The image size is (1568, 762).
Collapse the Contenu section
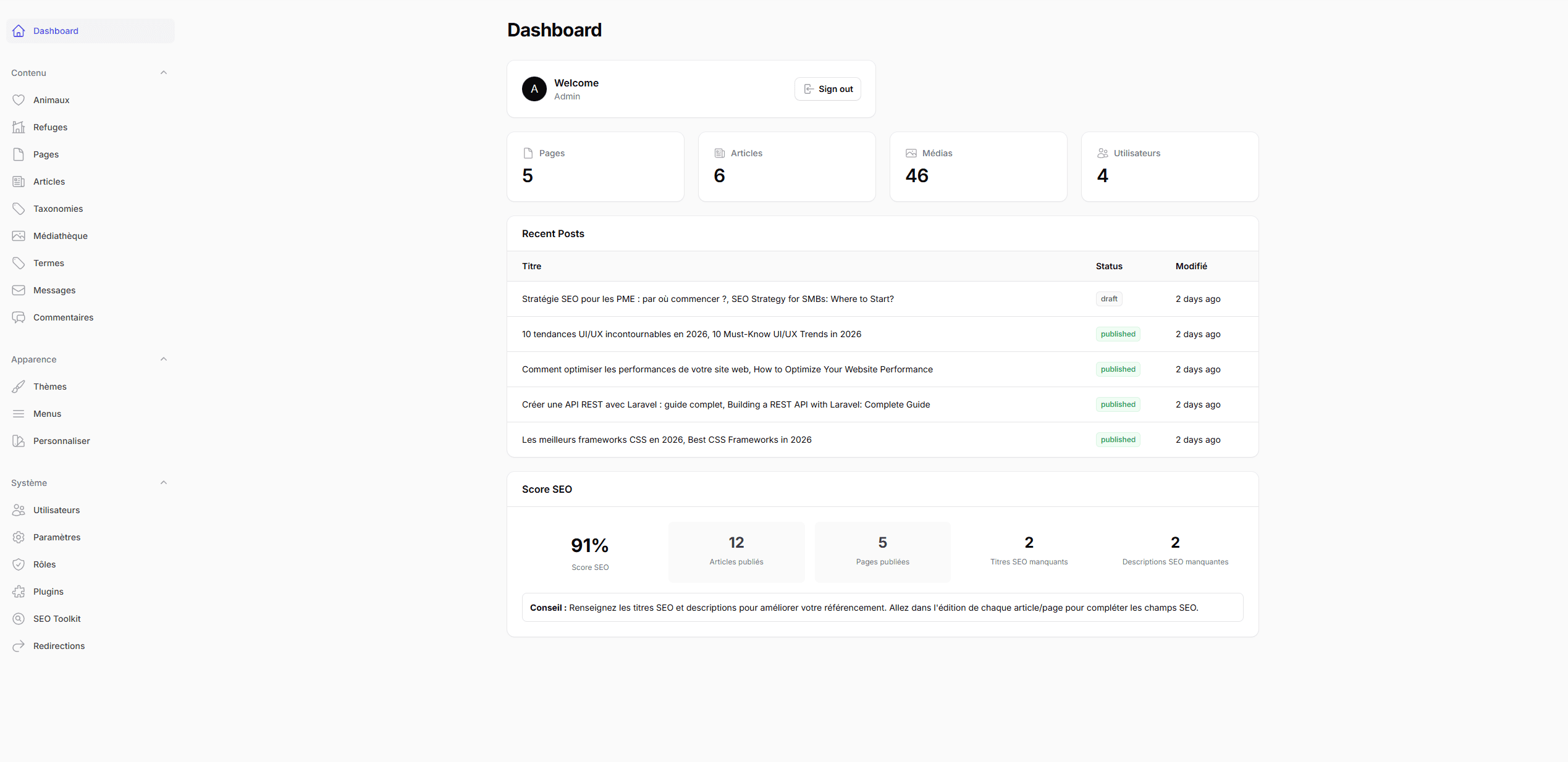[x=163, y=72]
